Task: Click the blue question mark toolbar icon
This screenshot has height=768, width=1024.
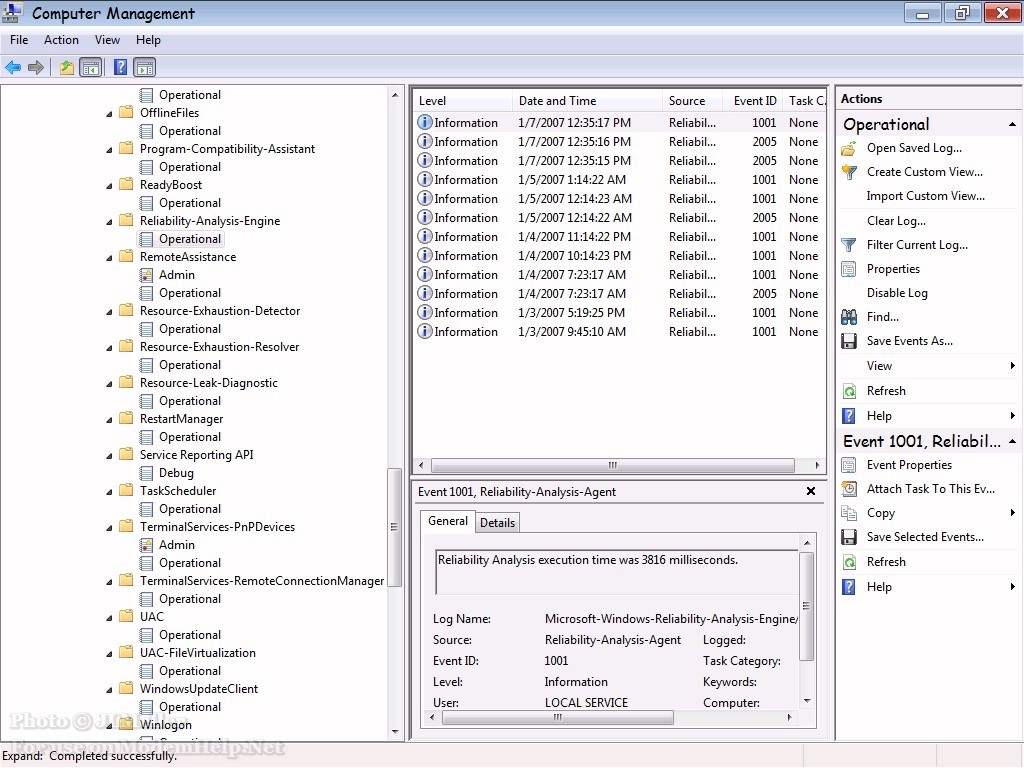Action: click(120, 67)
